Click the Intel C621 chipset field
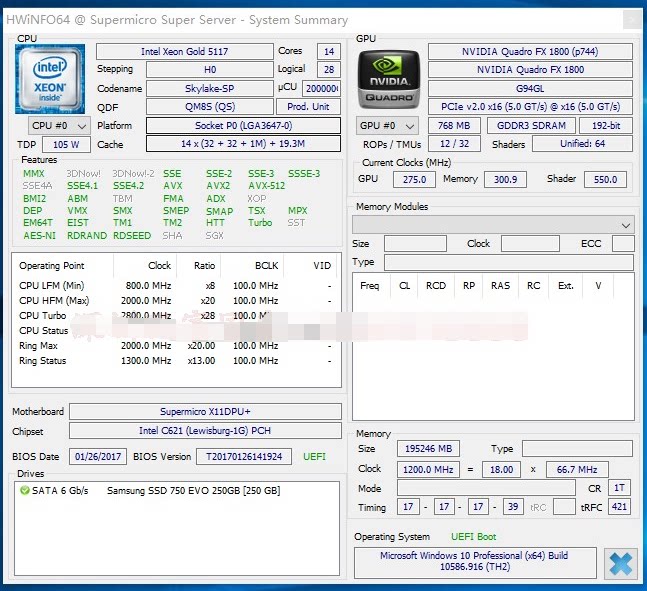Viewport: 647px width, 591px height. tap(205, 430)
